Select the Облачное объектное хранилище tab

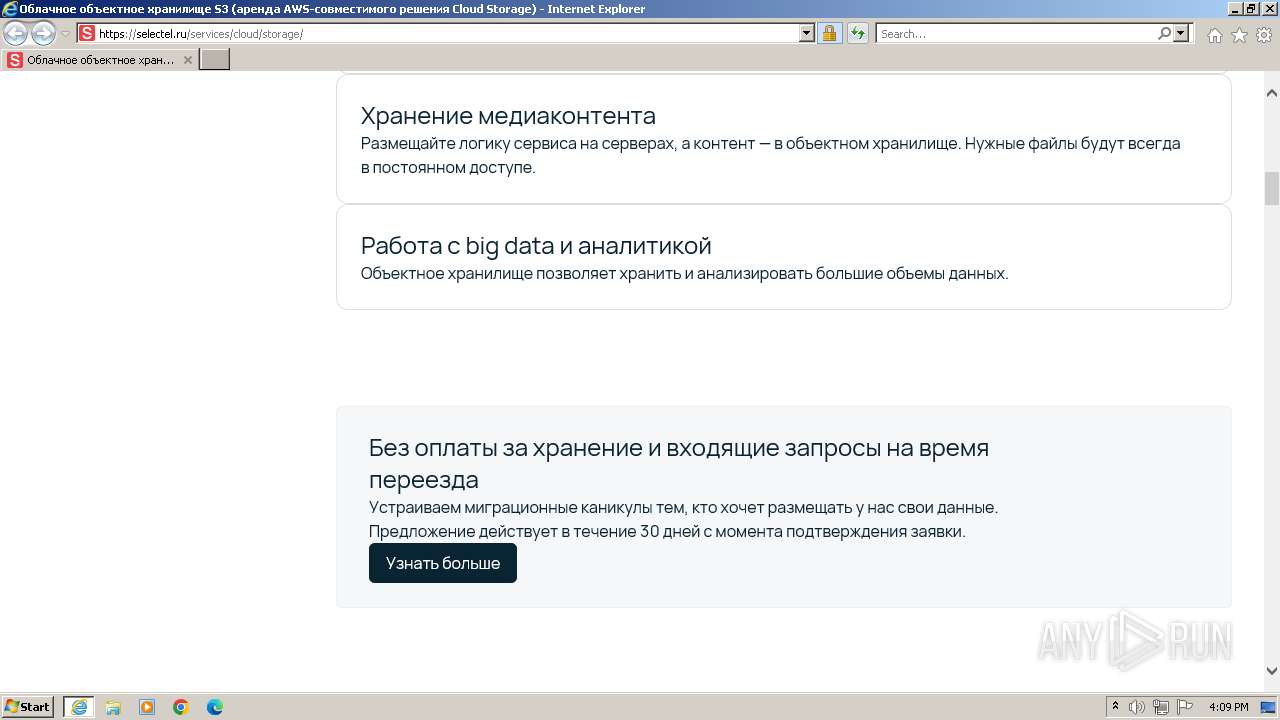point(100,60)
